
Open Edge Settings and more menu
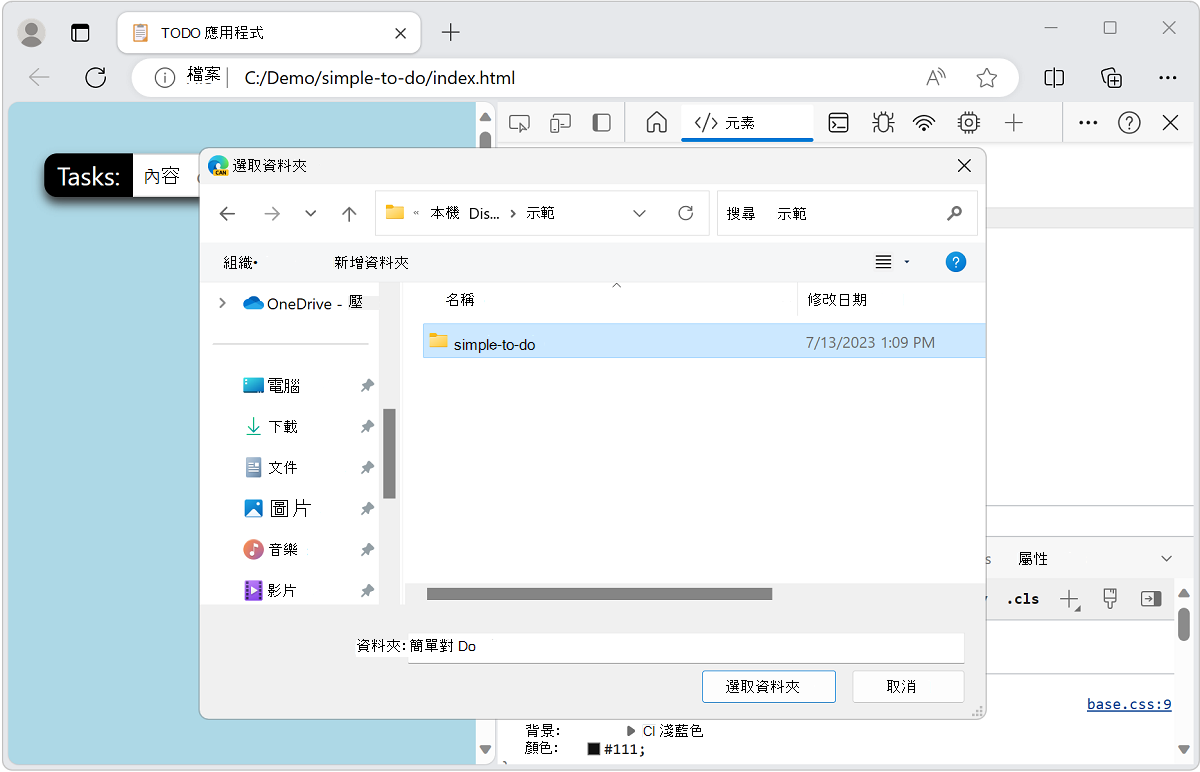1167,78
